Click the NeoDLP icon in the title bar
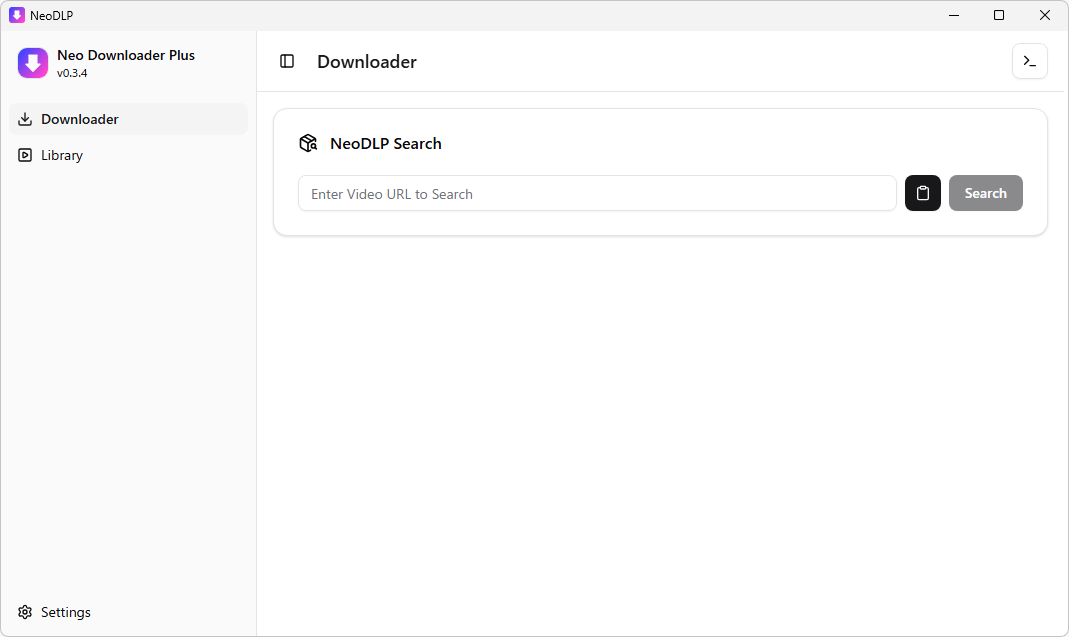This screenshot has width=1069, height=637. [17, 15]
